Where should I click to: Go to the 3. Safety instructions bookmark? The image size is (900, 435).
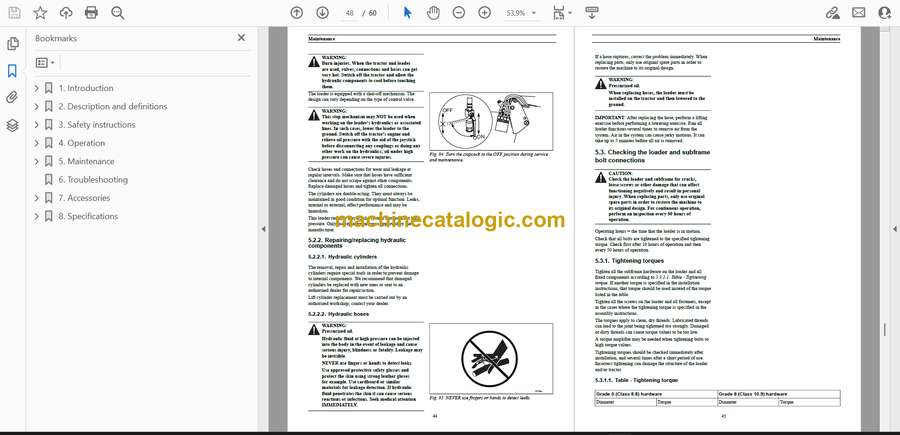[x=96, y=125]
